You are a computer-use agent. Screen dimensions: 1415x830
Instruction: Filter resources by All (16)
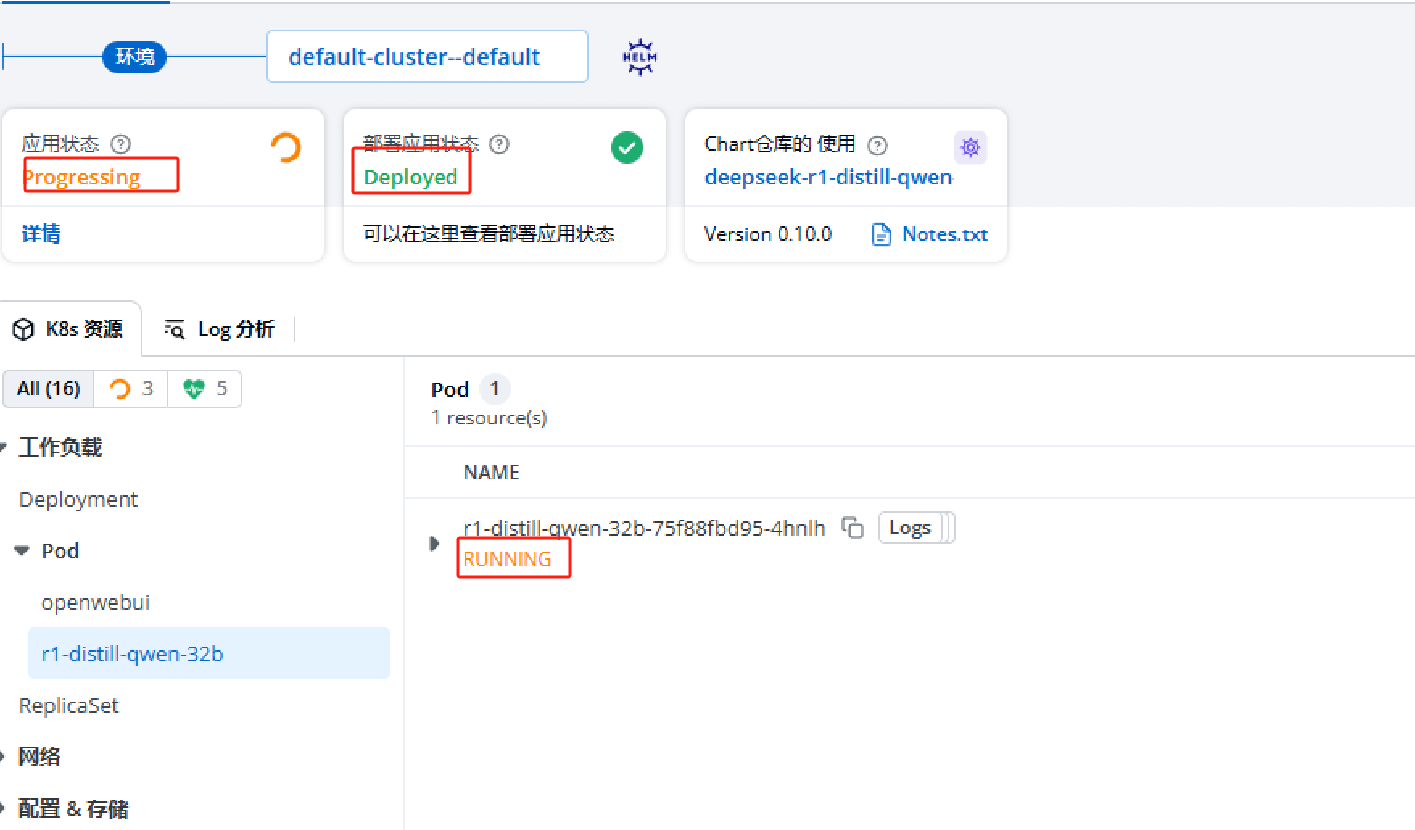click(48, 389)
